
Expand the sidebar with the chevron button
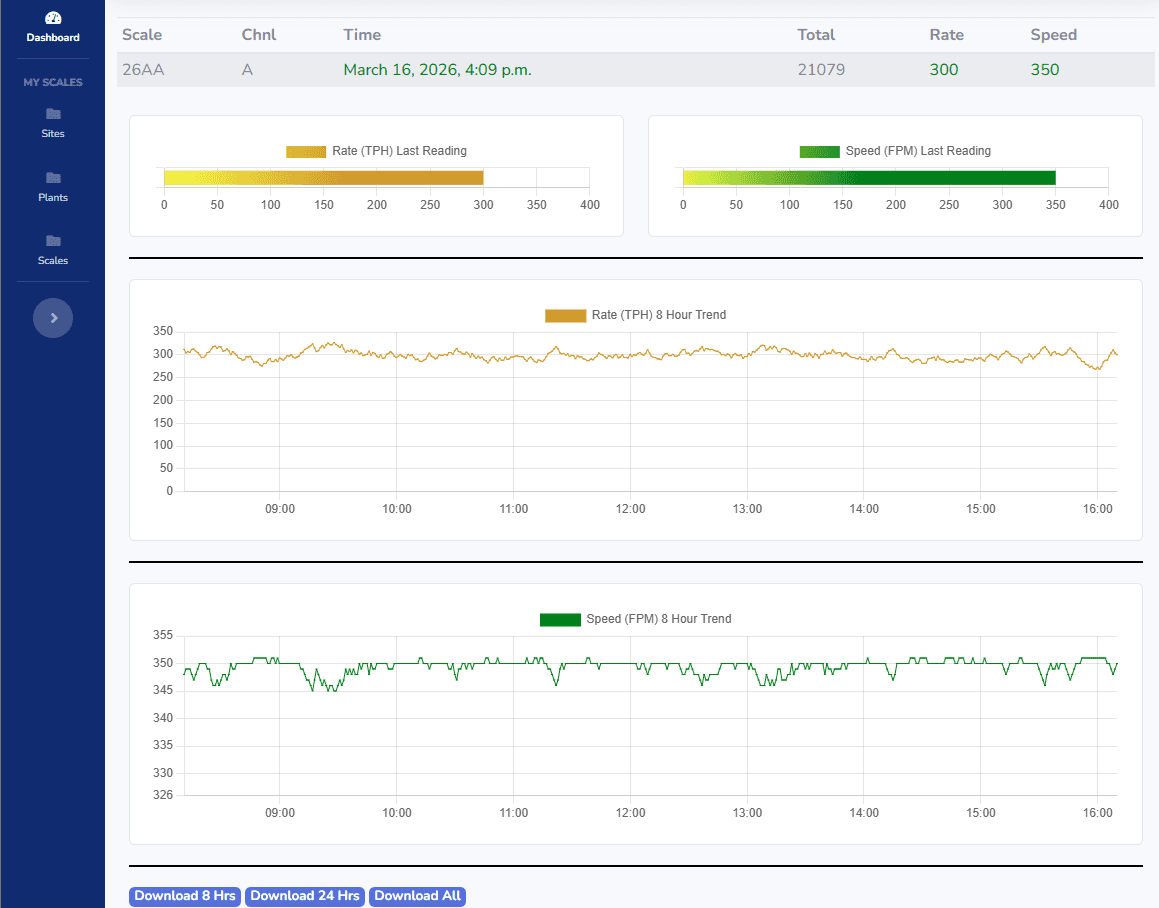tap(53, 318)
